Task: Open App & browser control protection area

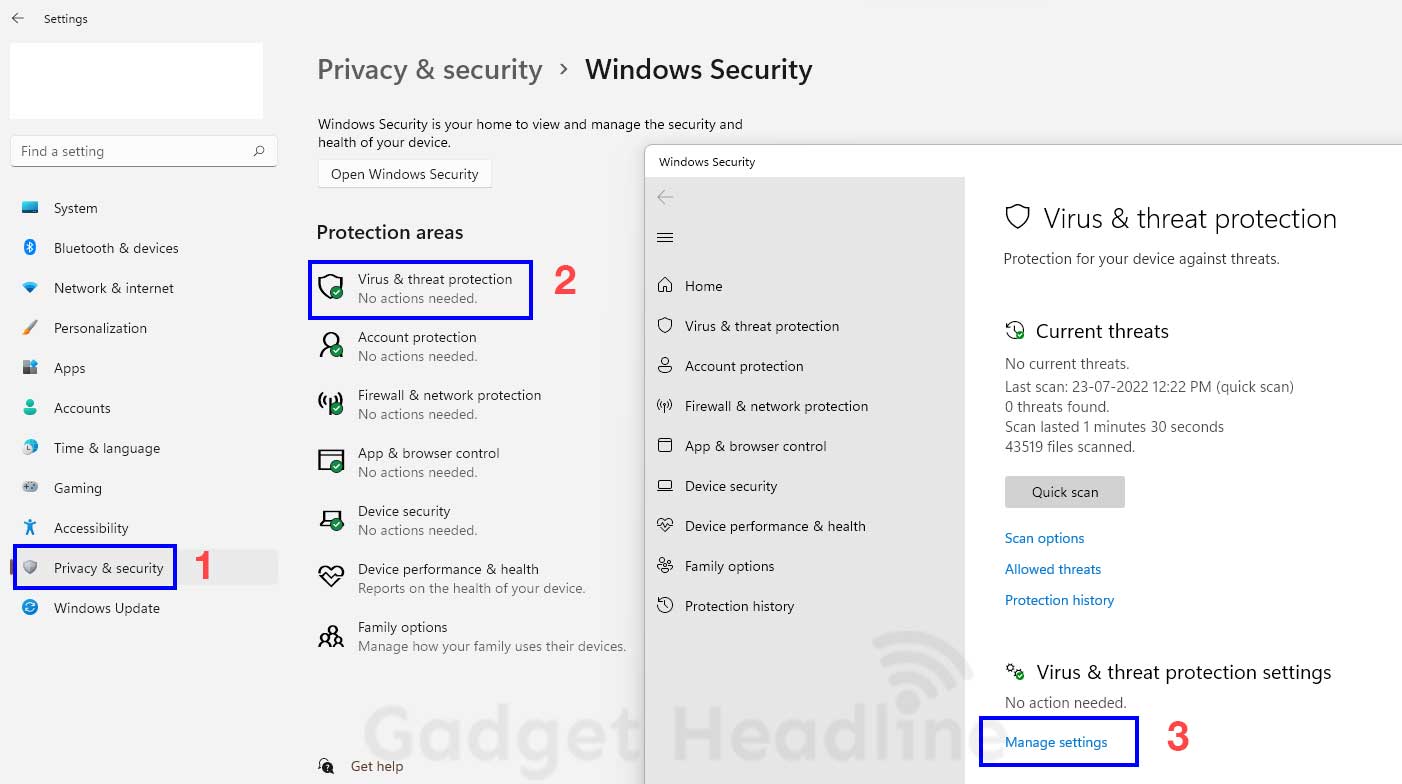Action: pyautogui.click(x=428, y=462)
